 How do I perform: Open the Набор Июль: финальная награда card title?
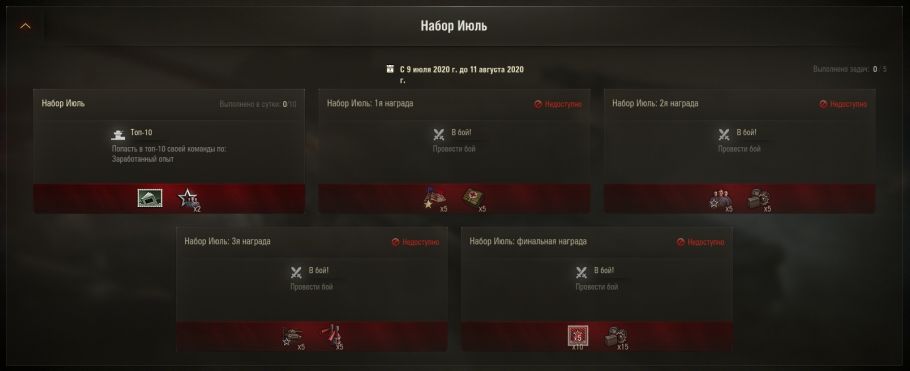[x=528, y=241]
